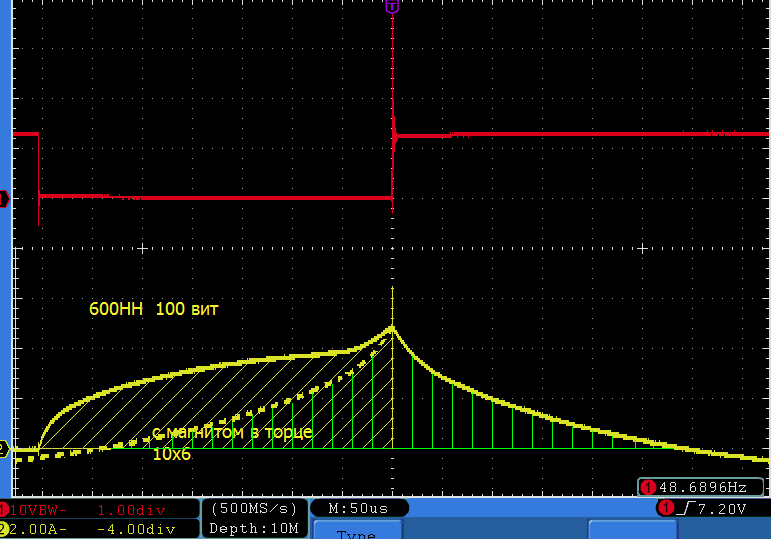
Task: Select the channel 2 number badge in status bar
Action: click(x=5, y=528)
